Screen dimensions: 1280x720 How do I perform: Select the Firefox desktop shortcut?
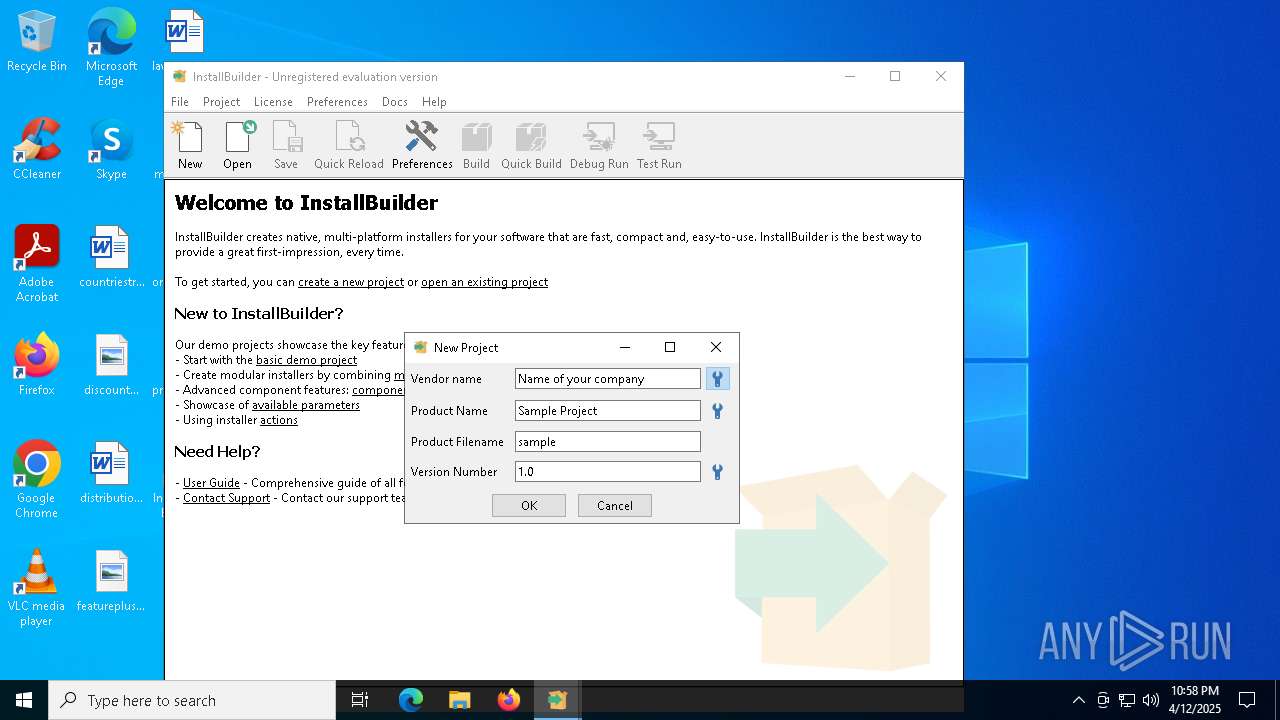(x=37, y=365)
